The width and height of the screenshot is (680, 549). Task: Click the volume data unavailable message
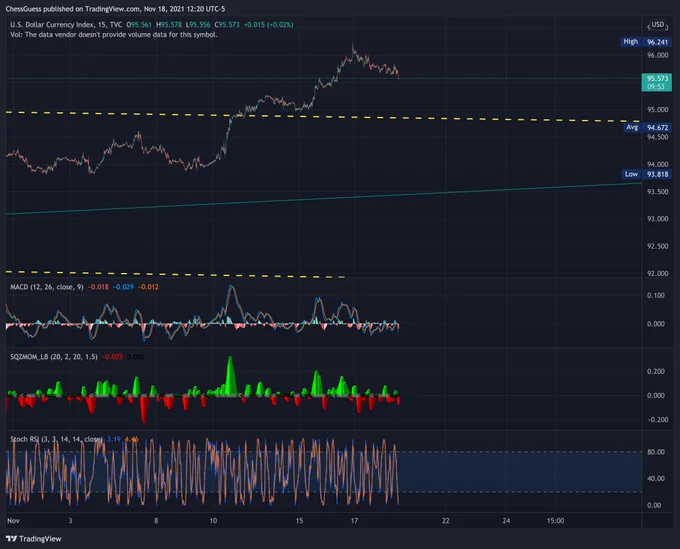point(114,35)
